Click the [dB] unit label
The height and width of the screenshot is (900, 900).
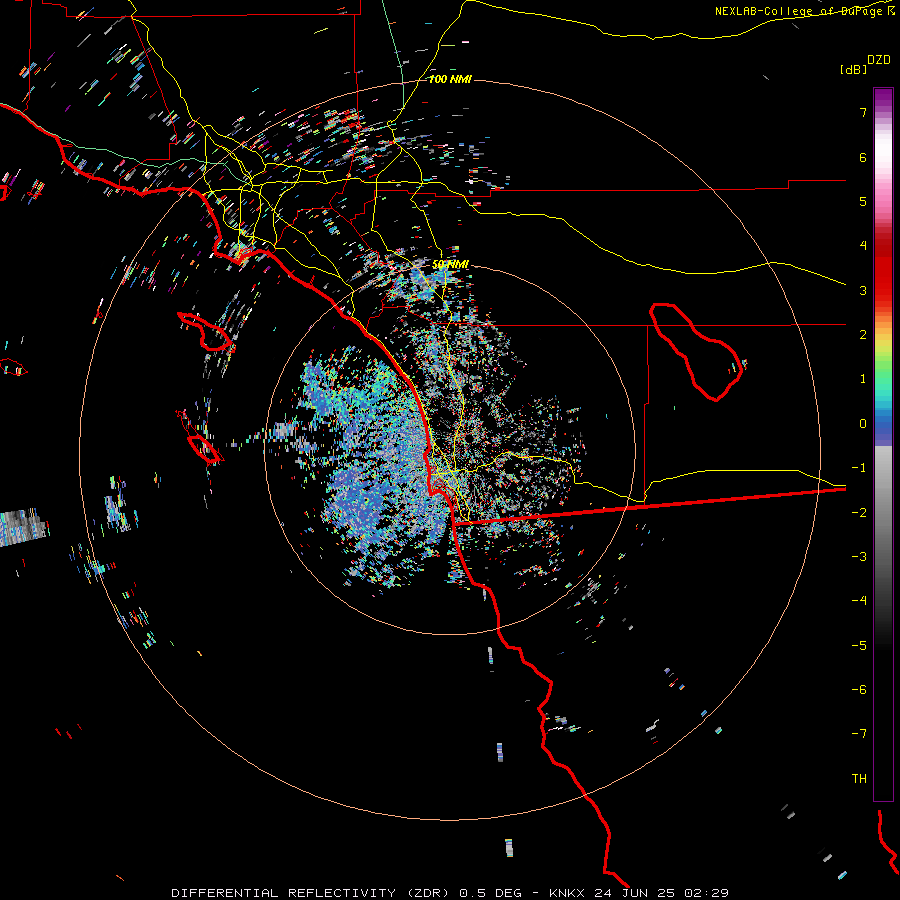pyautogui.click(x=853, y=69)
